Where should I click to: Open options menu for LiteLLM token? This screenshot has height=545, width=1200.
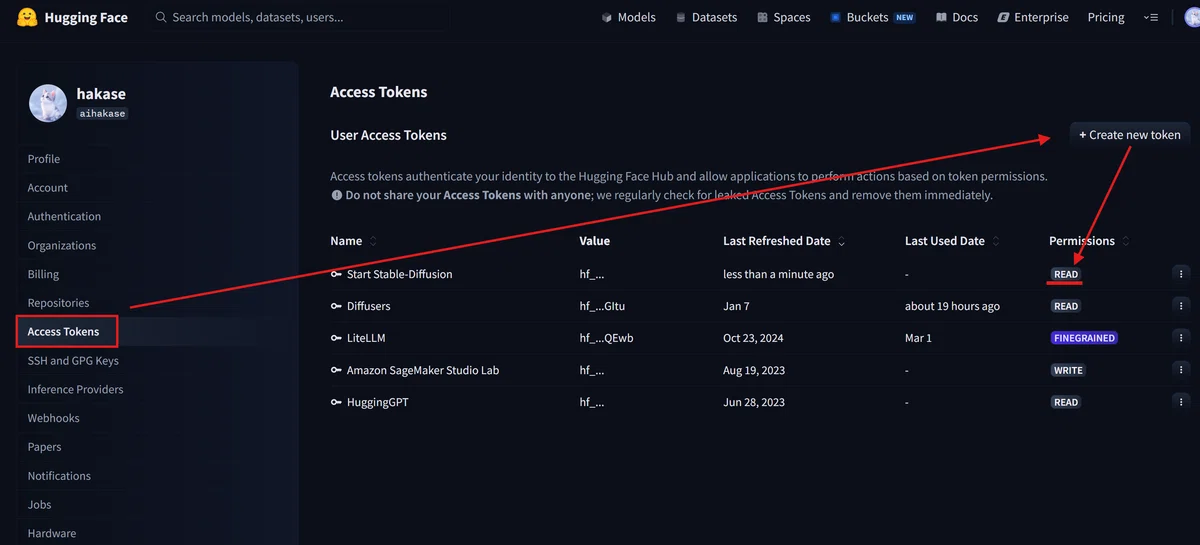(x=1181, y=338)
